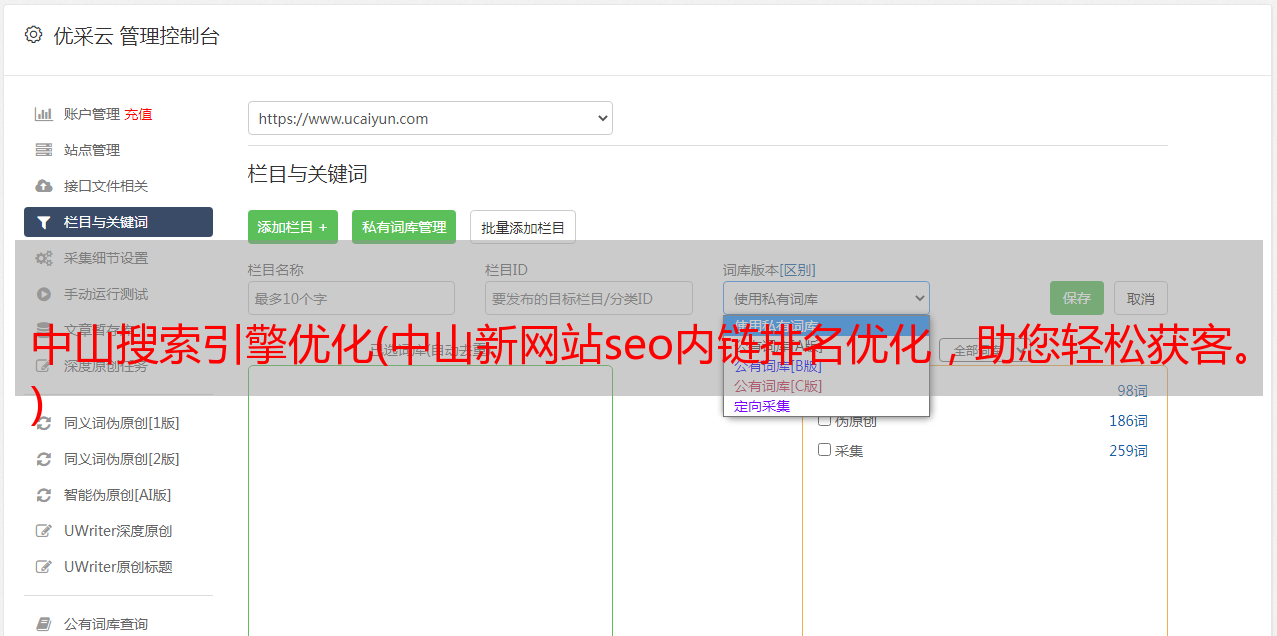Open 站点管理 via its server icon
Image resolution: width=1277 pixels, height=636 pixels.
click(x=44, y=150)
